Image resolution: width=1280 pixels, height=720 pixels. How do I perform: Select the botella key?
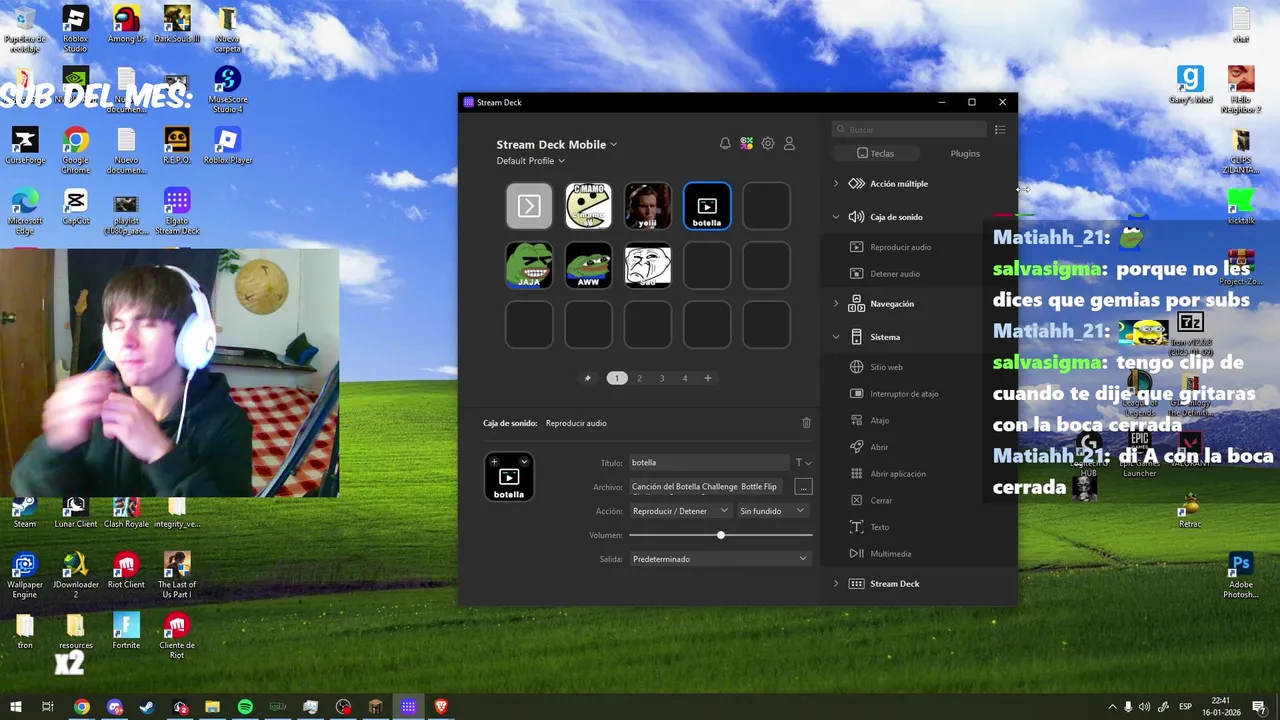click(x=707, y=206)
